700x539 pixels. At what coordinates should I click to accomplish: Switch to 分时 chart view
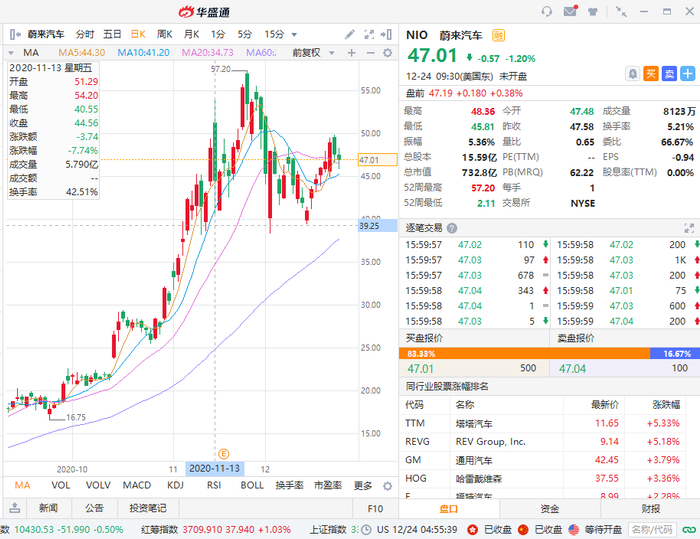[85, 34]
